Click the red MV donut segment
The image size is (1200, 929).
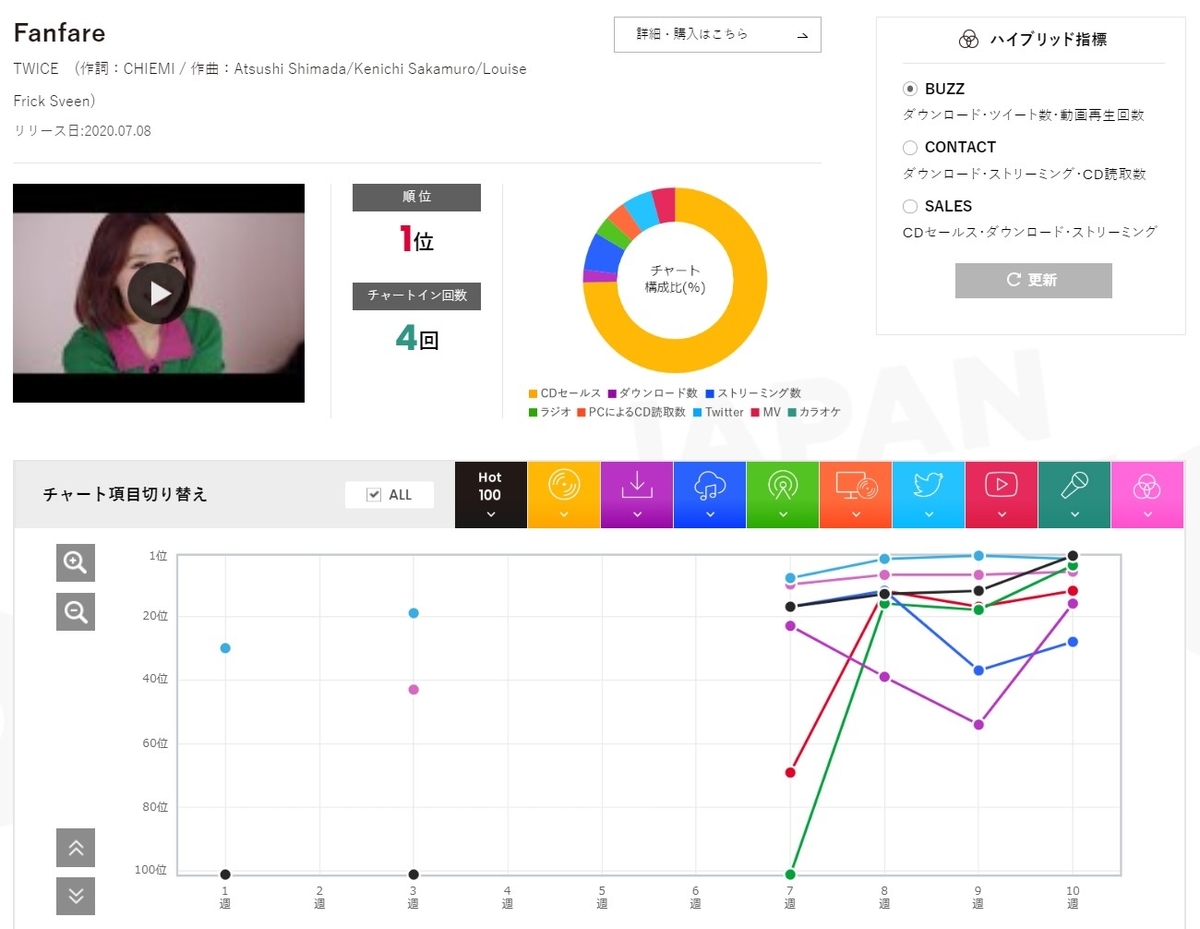click(664, 203)
